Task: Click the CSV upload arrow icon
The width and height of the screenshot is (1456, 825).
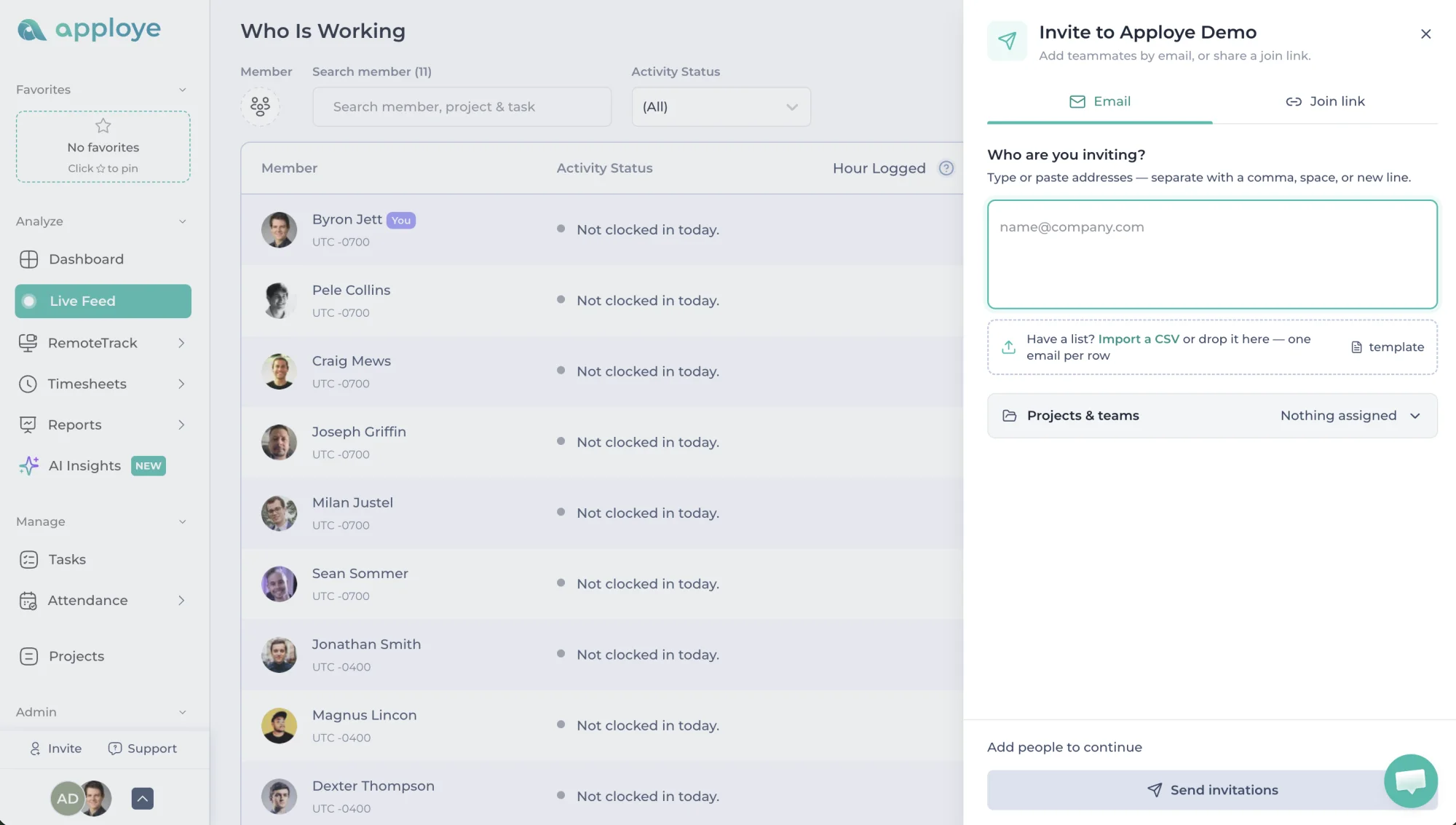Action: click(x=1008, y=347)
